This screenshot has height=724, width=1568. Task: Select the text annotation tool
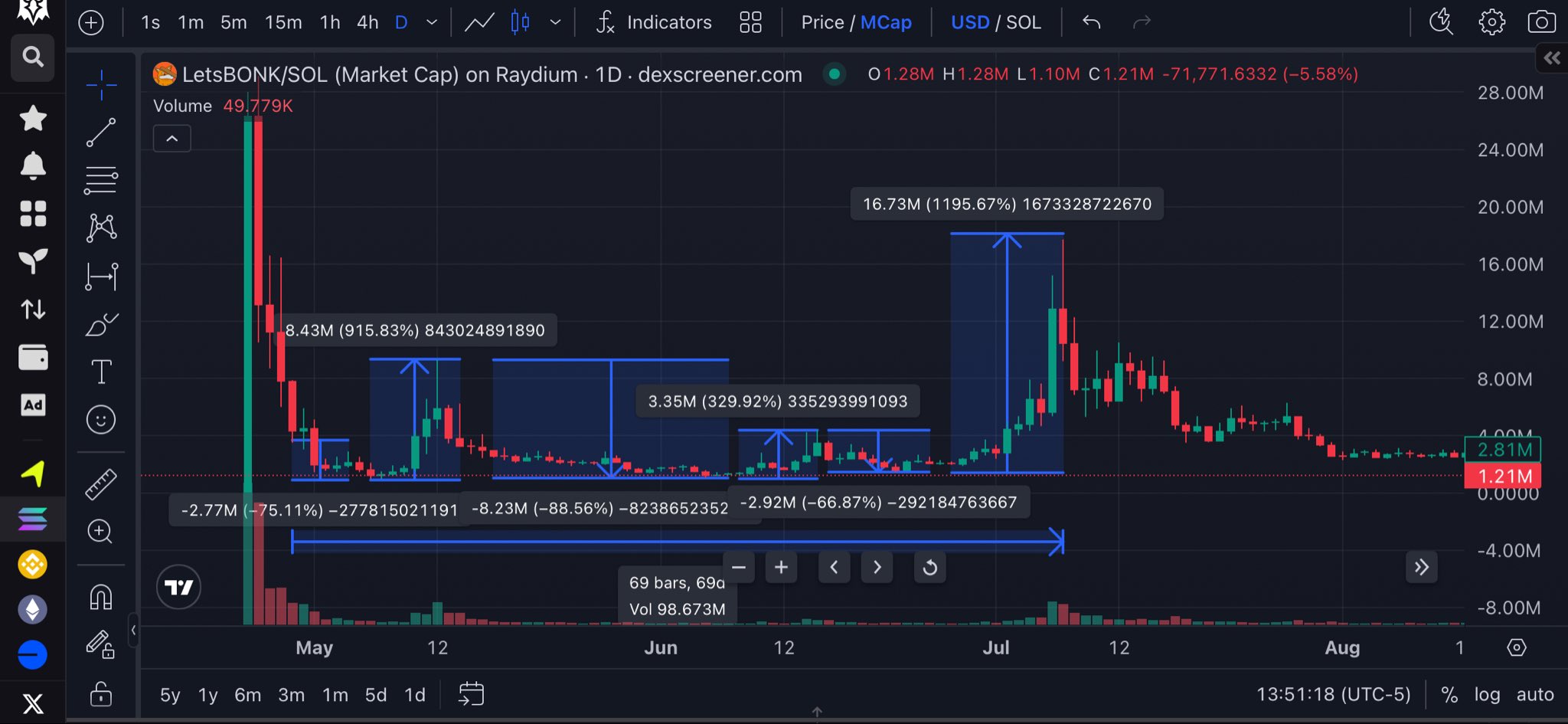pos(101,372)
